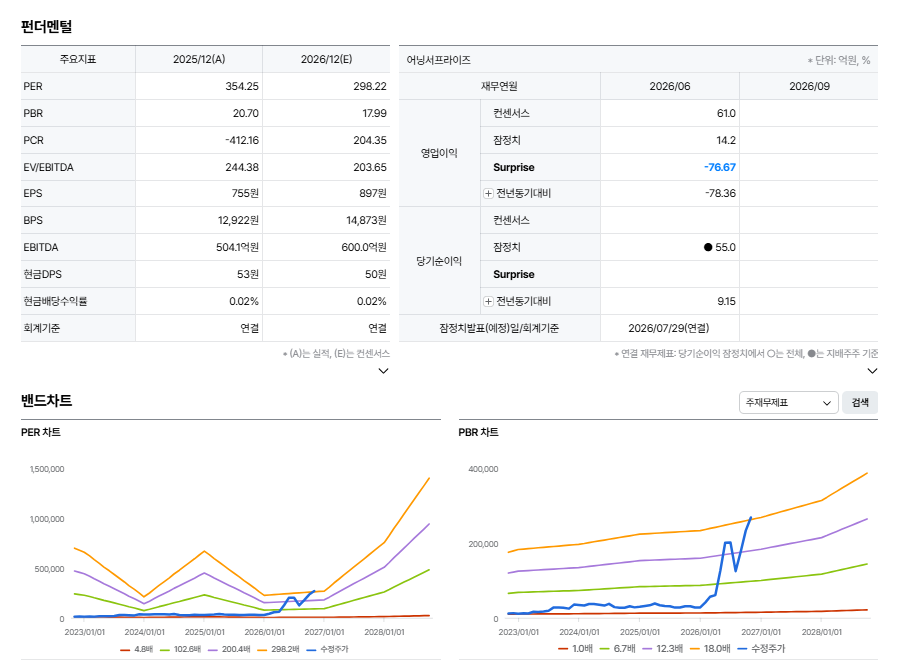Click the 영업이익 컨센서스 value 61.0
The image size is (897, 667).
(727, 113)
